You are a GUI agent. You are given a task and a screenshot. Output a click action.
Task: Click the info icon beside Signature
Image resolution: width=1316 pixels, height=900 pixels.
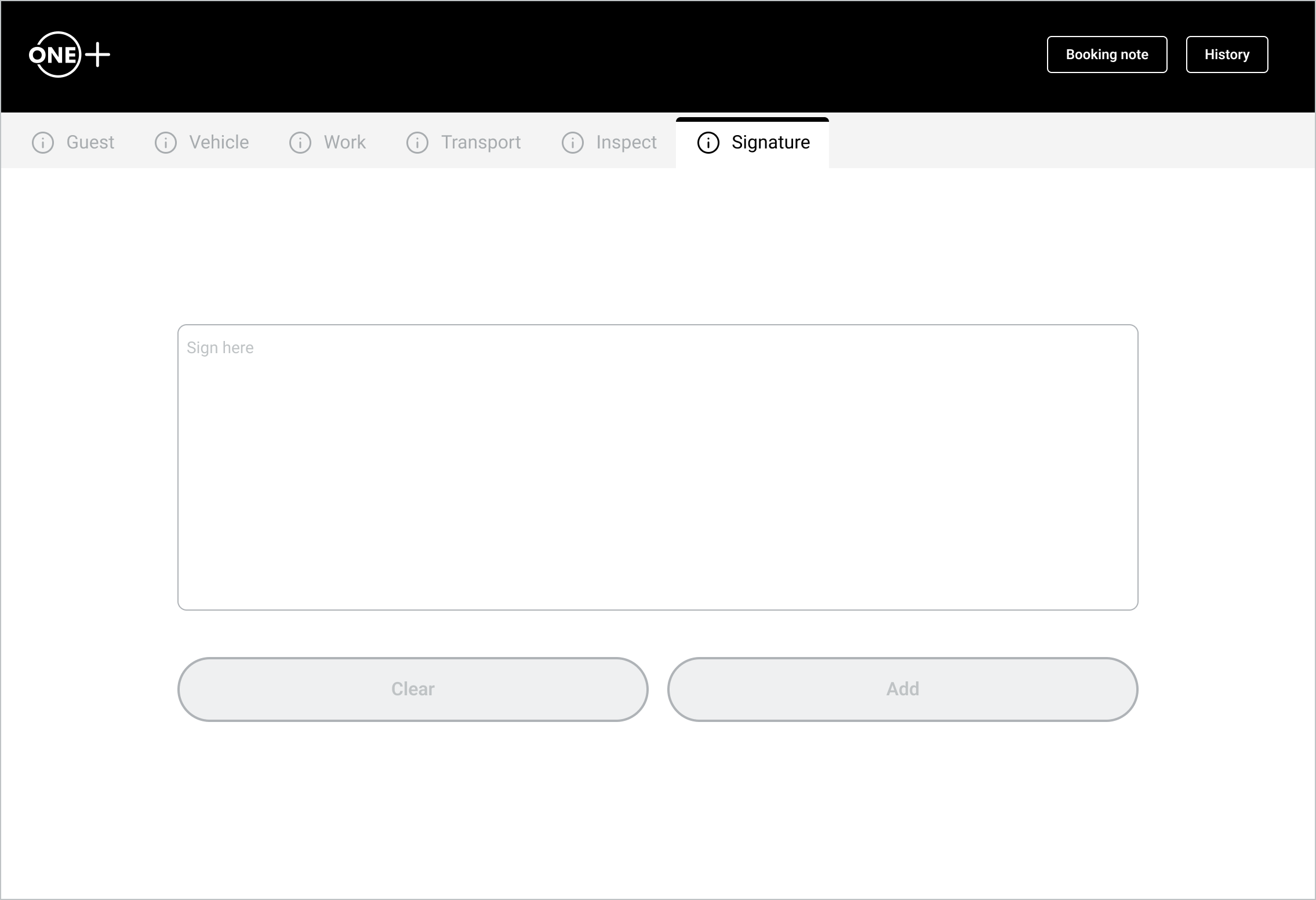(x=708, y=143)
